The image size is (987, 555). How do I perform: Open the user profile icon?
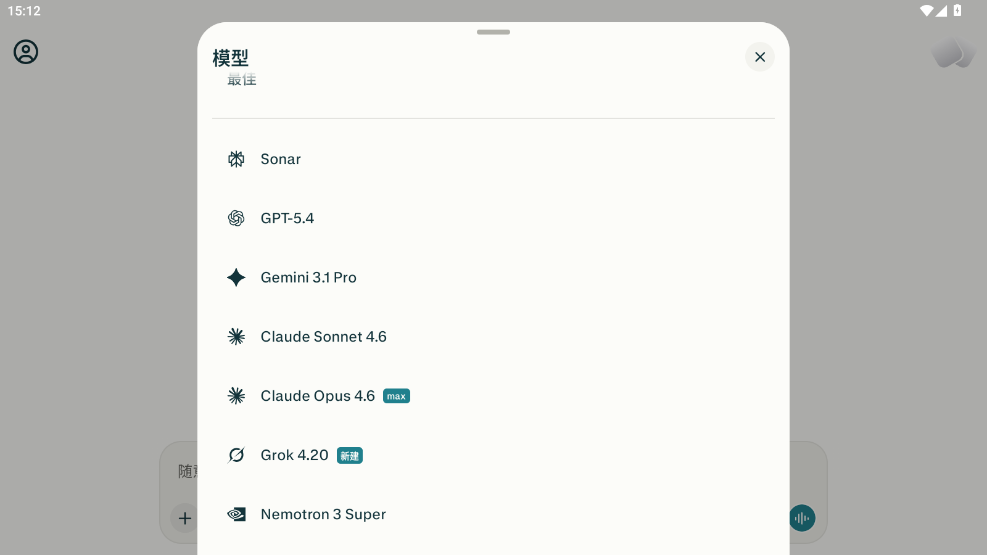[x=26, y=52]
